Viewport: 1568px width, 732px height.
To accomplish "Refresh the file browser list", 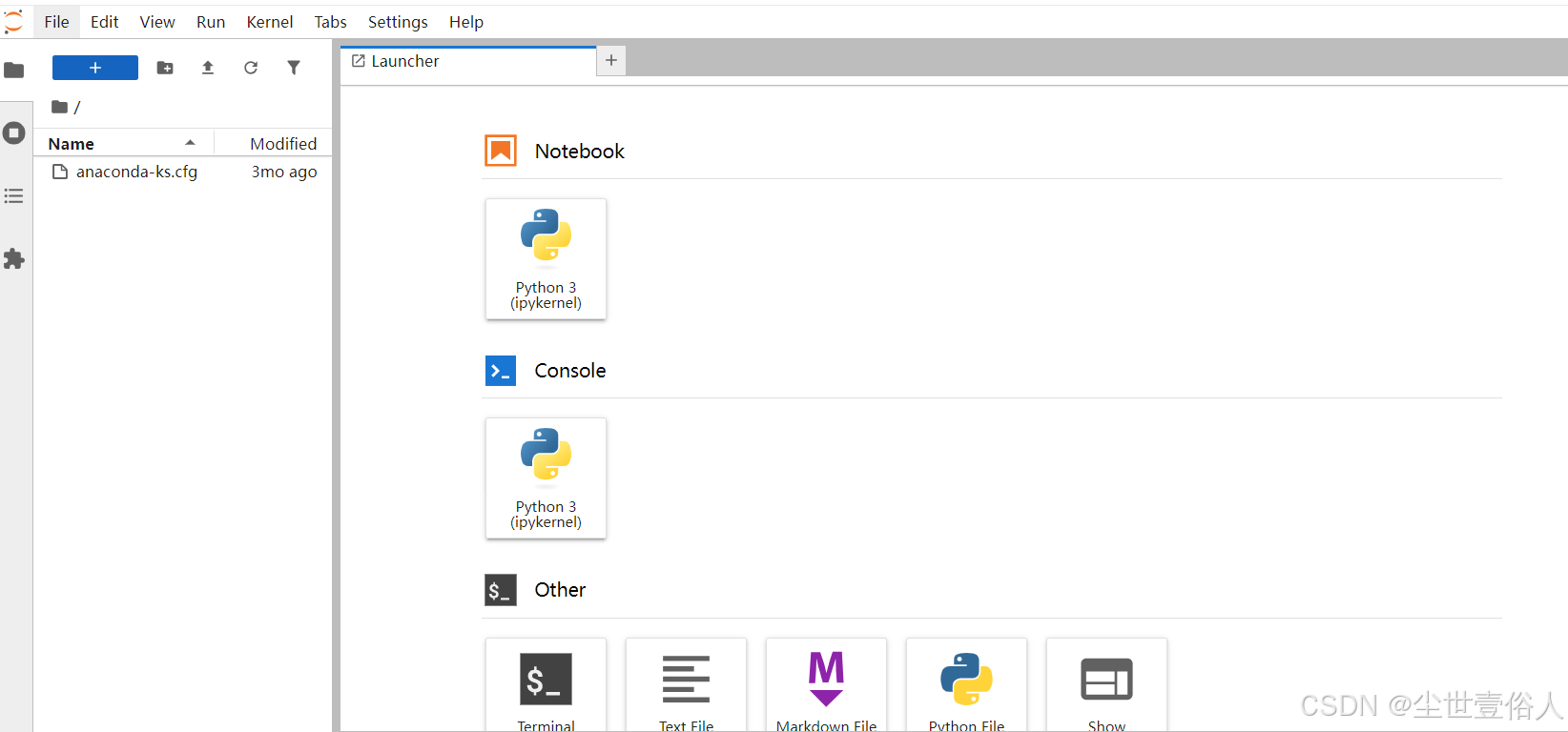I will [x=251, y=68].
